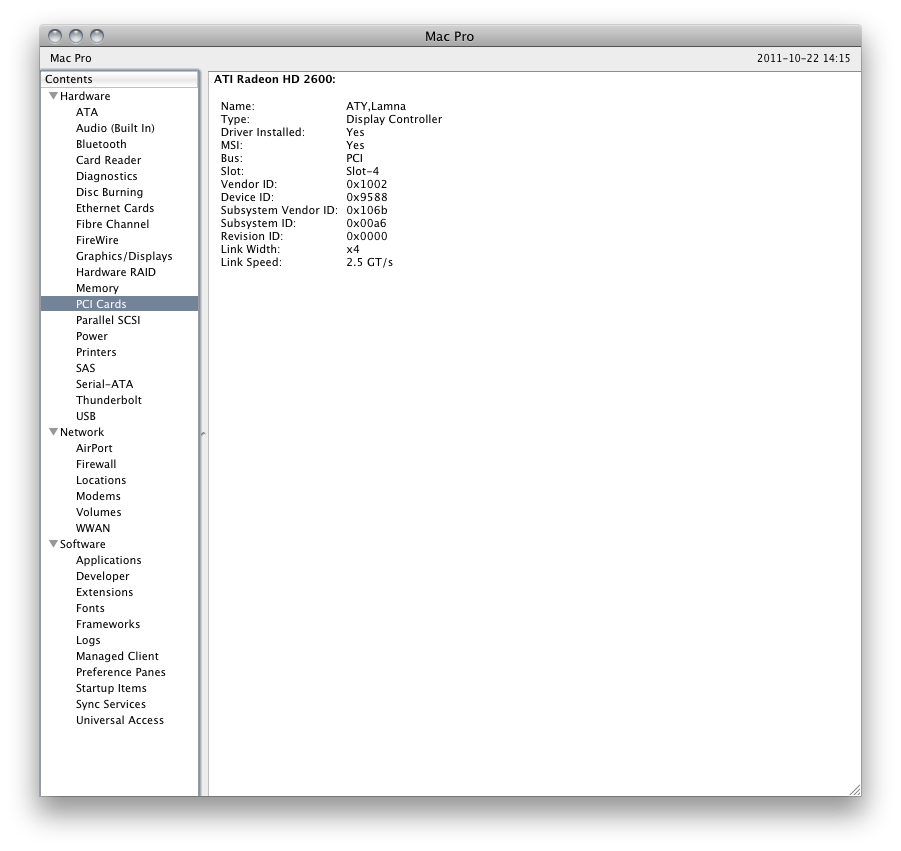Click the Display Controller type value

(394, 120)
